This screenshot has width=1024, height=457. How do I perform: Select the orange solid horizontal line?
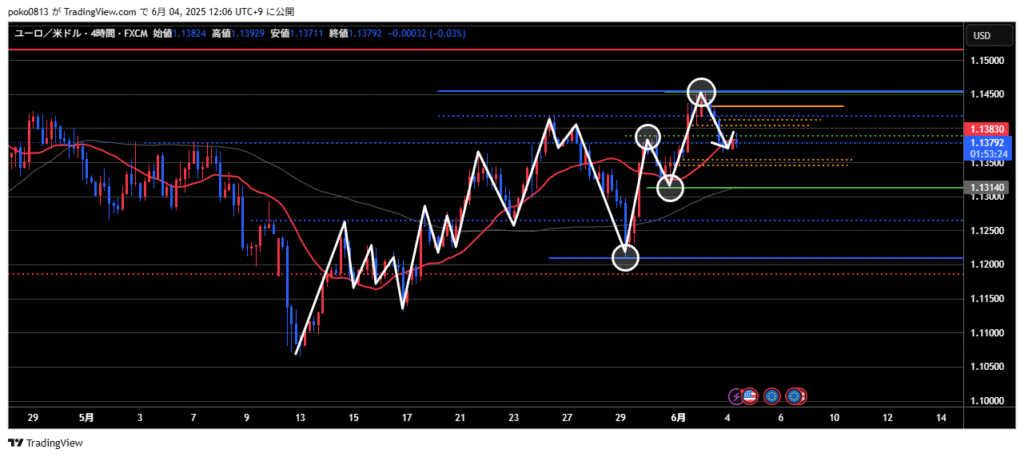(x=780, y=106)
